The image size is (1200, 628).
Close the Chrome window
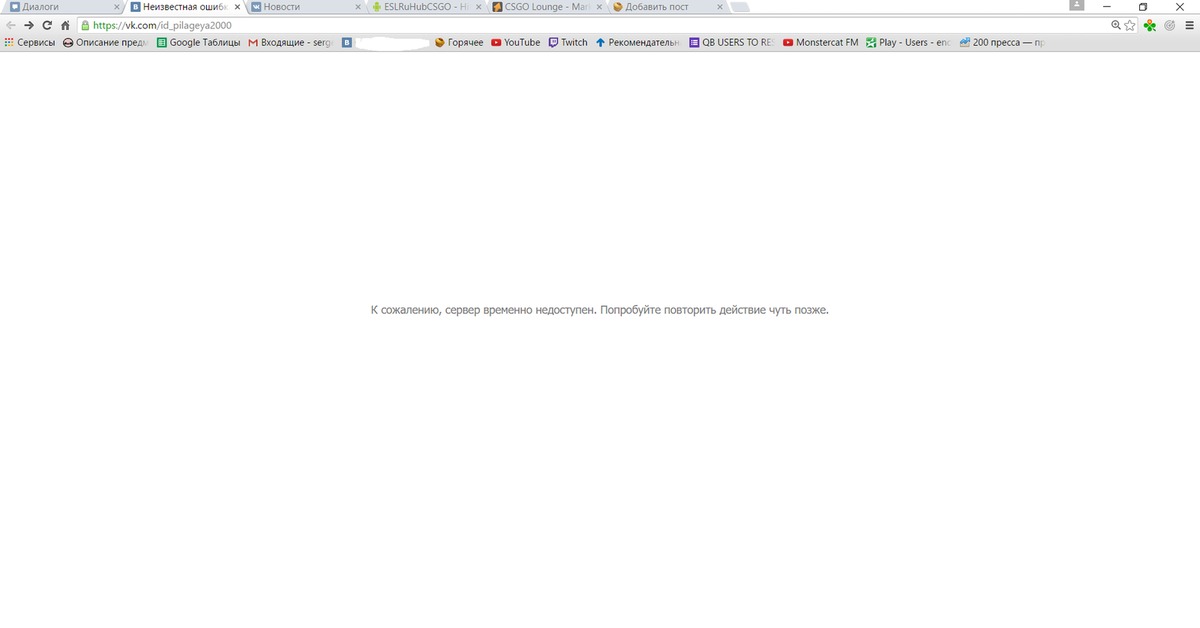tap(1180, 6)
